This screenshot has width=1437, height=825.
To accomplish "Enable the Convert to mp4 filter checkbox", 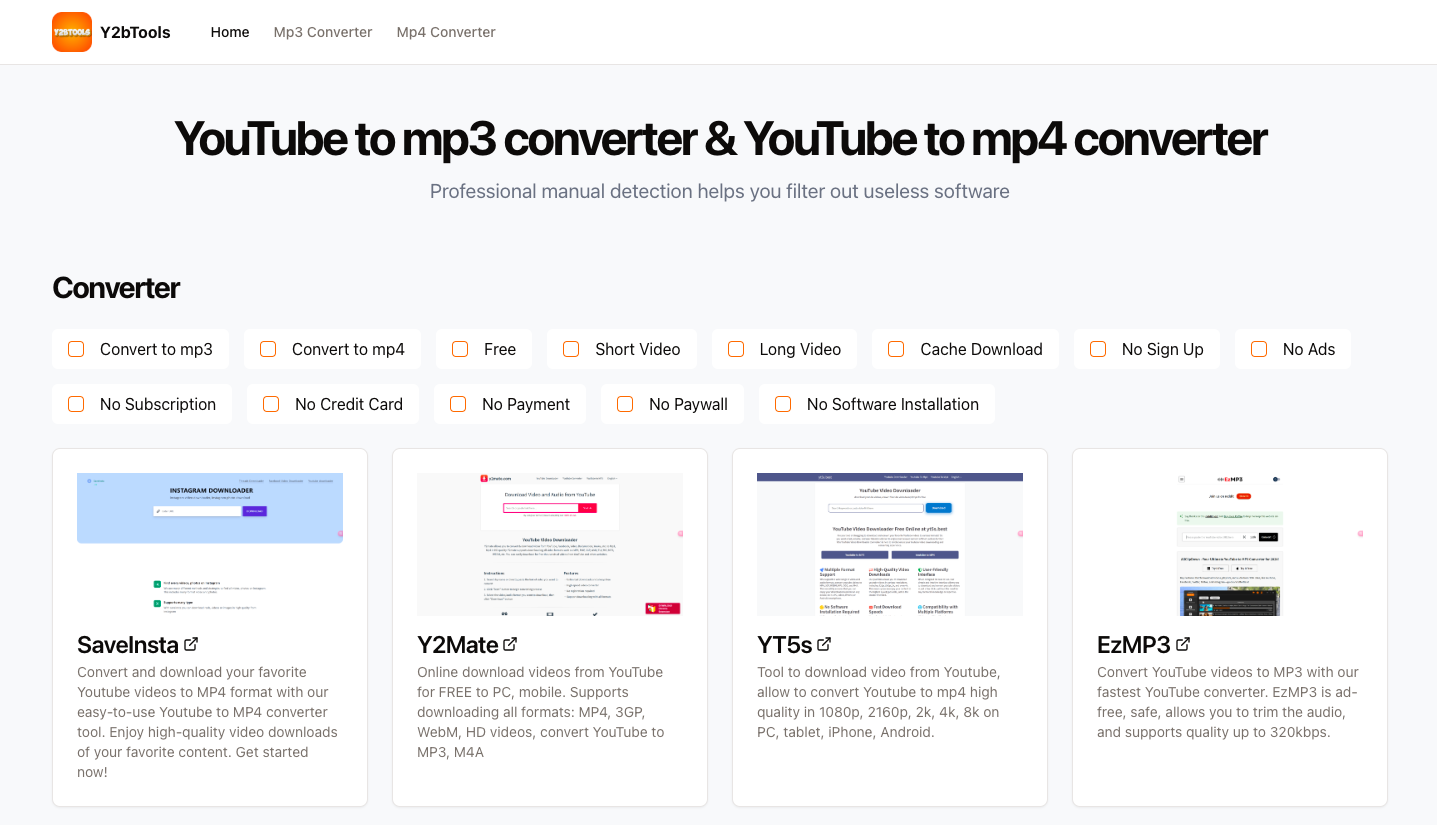I will [268, 349].
